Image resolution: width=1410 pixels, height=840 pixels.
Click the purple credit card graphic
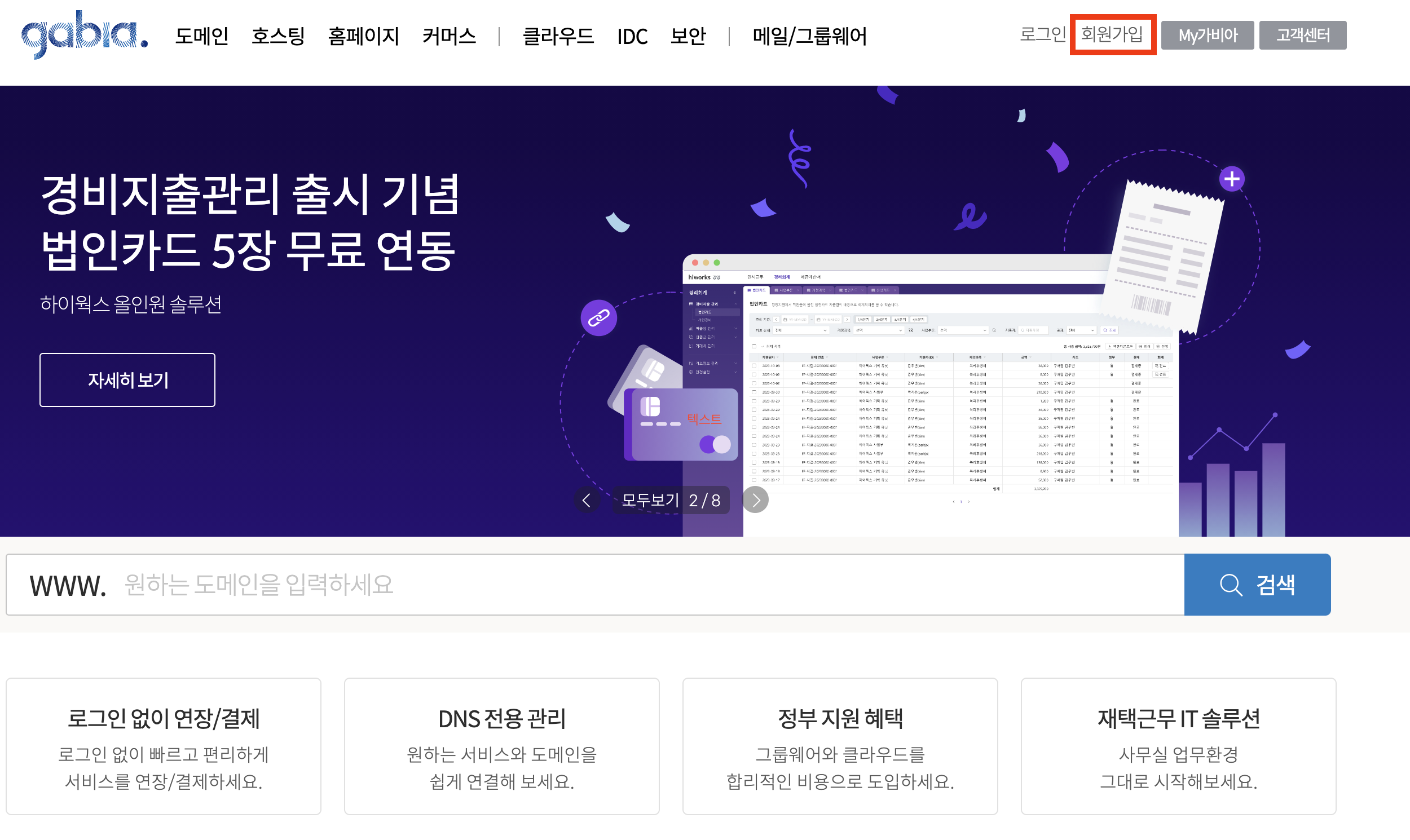680,425
